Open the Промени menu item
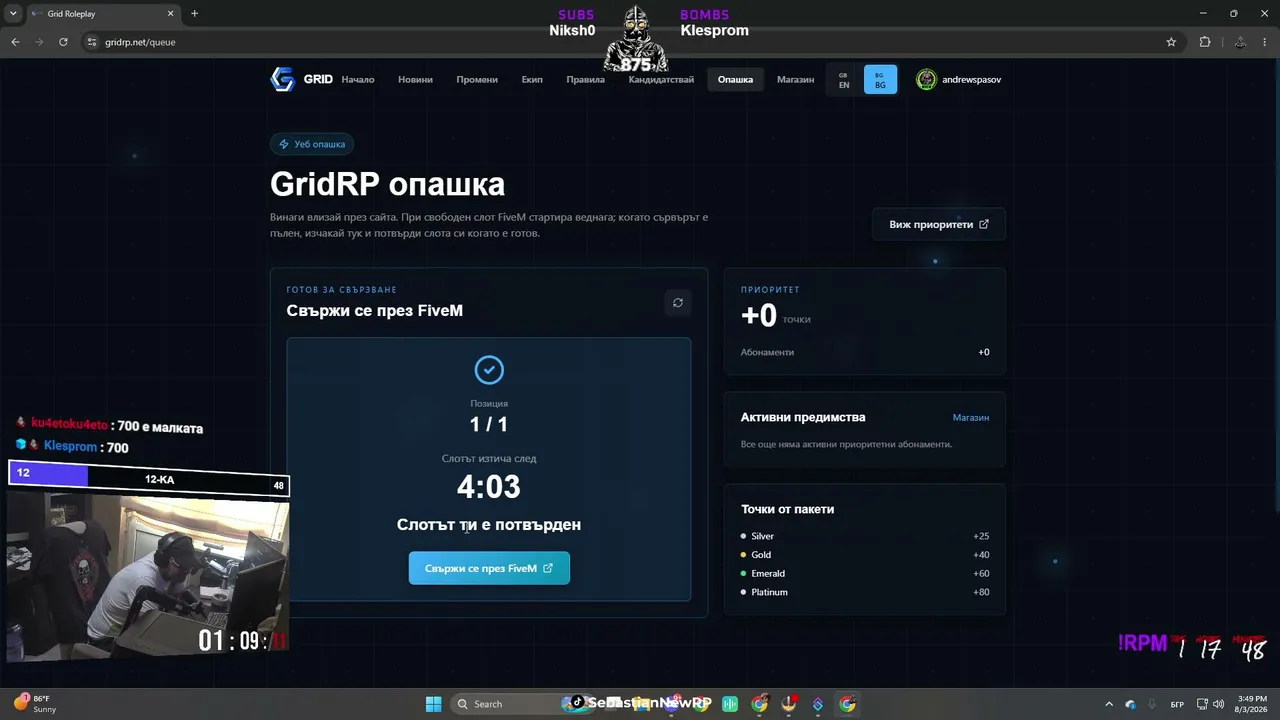The image size is (1280, 720). [477, 80]
